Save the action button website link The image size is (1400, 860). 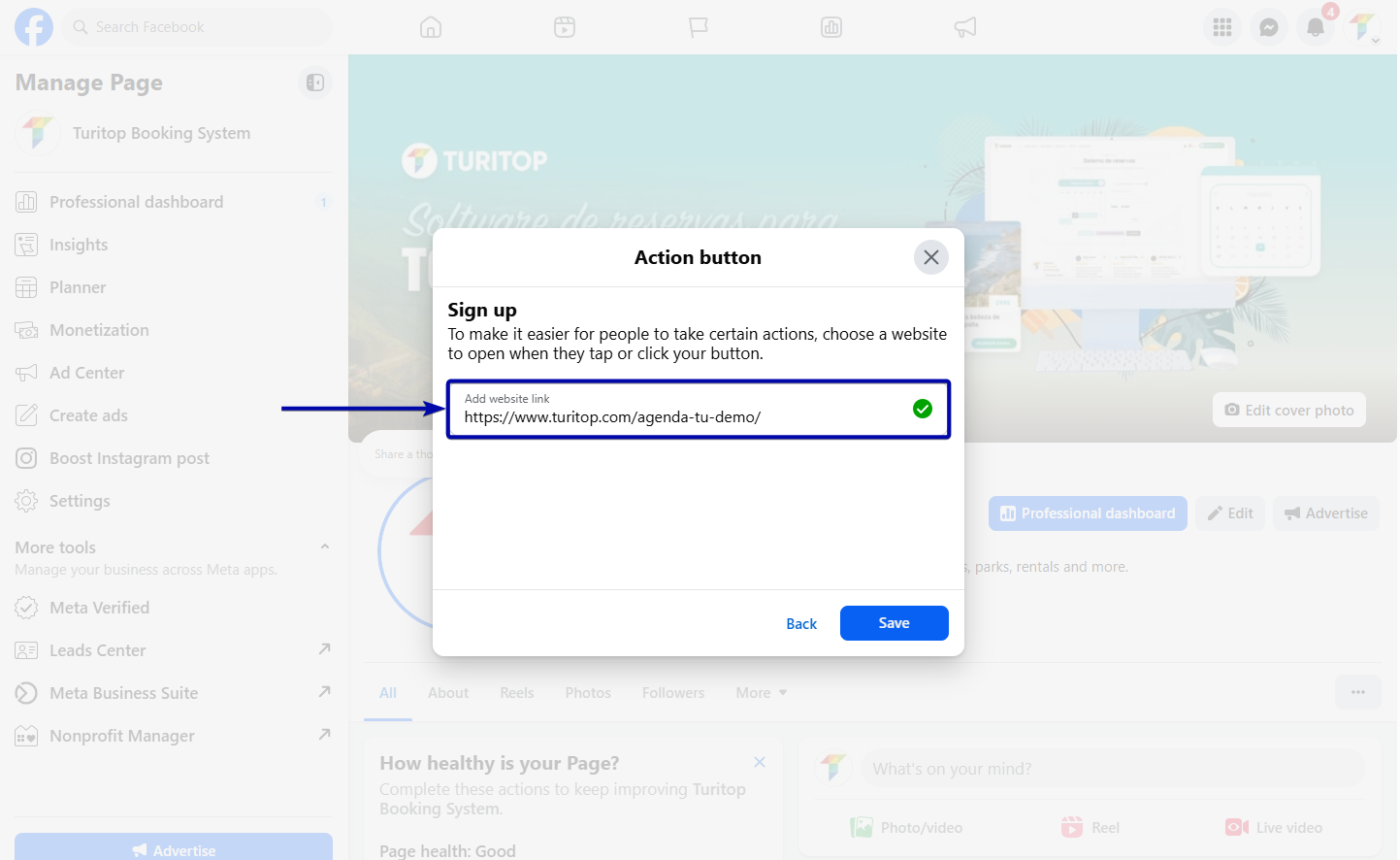pyautogui.click(x=895, y=623)
